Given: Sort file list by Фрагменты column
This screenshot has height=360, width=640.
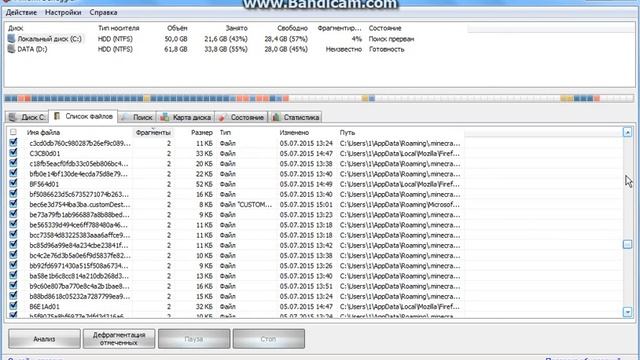Looking at the screenshot, I should tap(153, 132).
